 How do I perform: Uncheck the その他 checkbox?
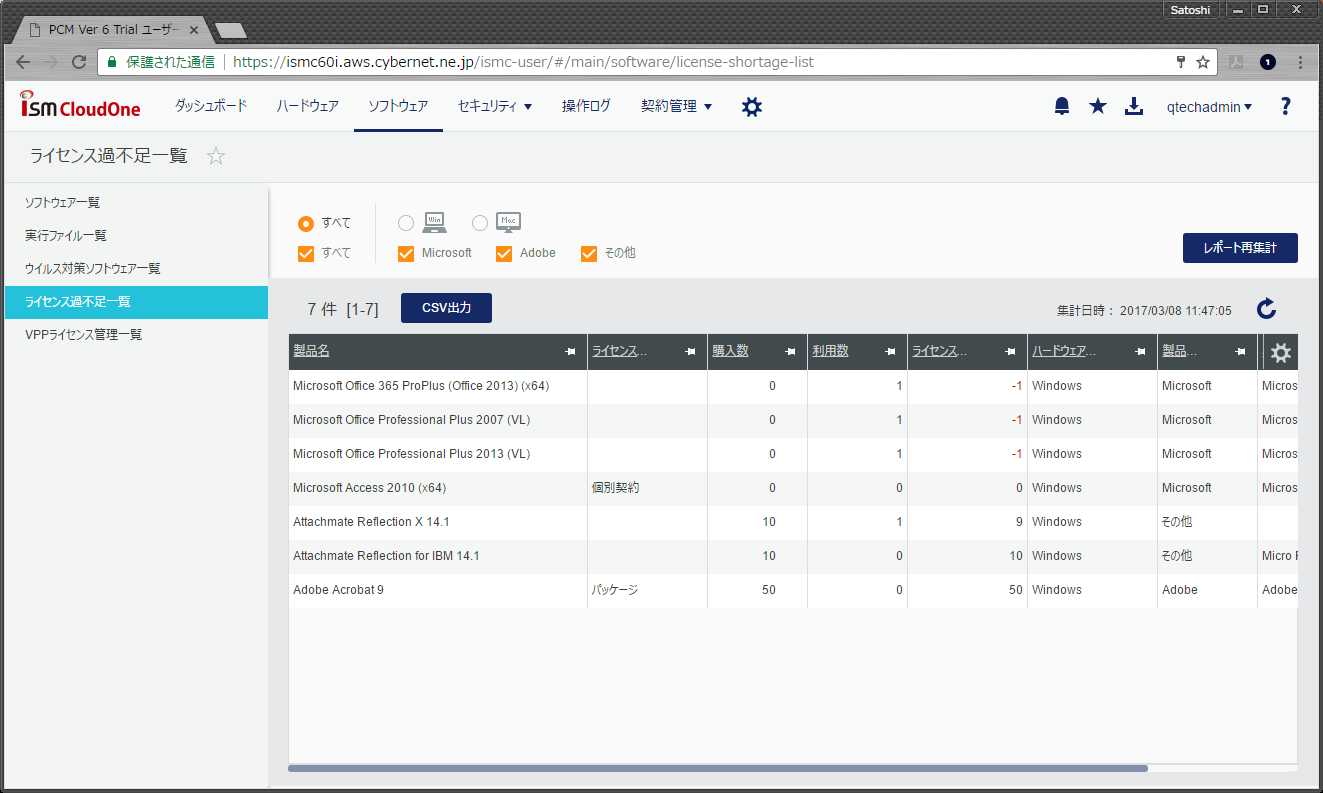589,253
